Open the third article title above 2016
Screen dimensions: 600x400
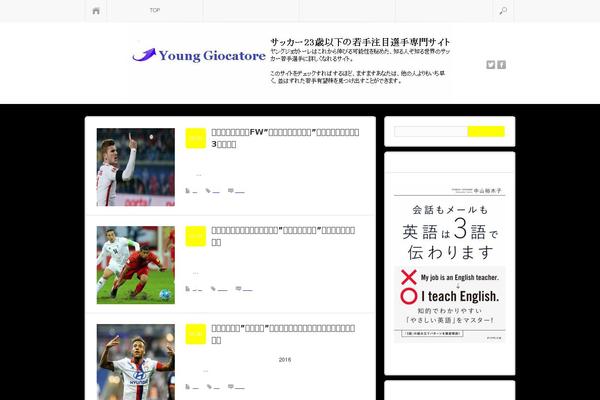point(283,334)
